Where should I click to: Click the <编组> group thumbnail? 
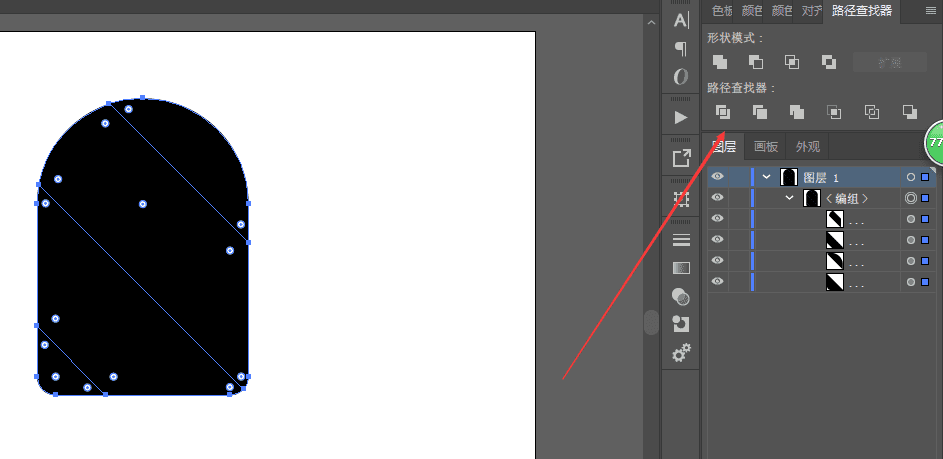pyautogui.click(x=812, y=198)
